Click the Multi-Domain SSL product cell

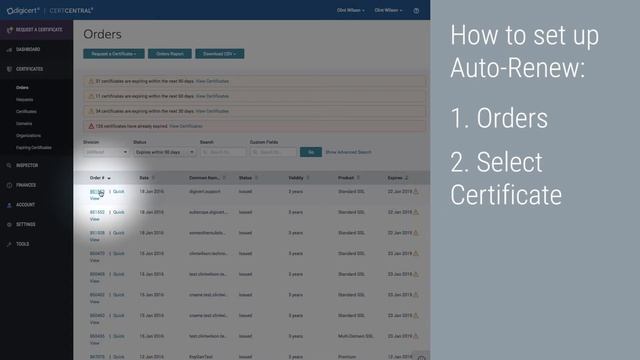[356, 336]
